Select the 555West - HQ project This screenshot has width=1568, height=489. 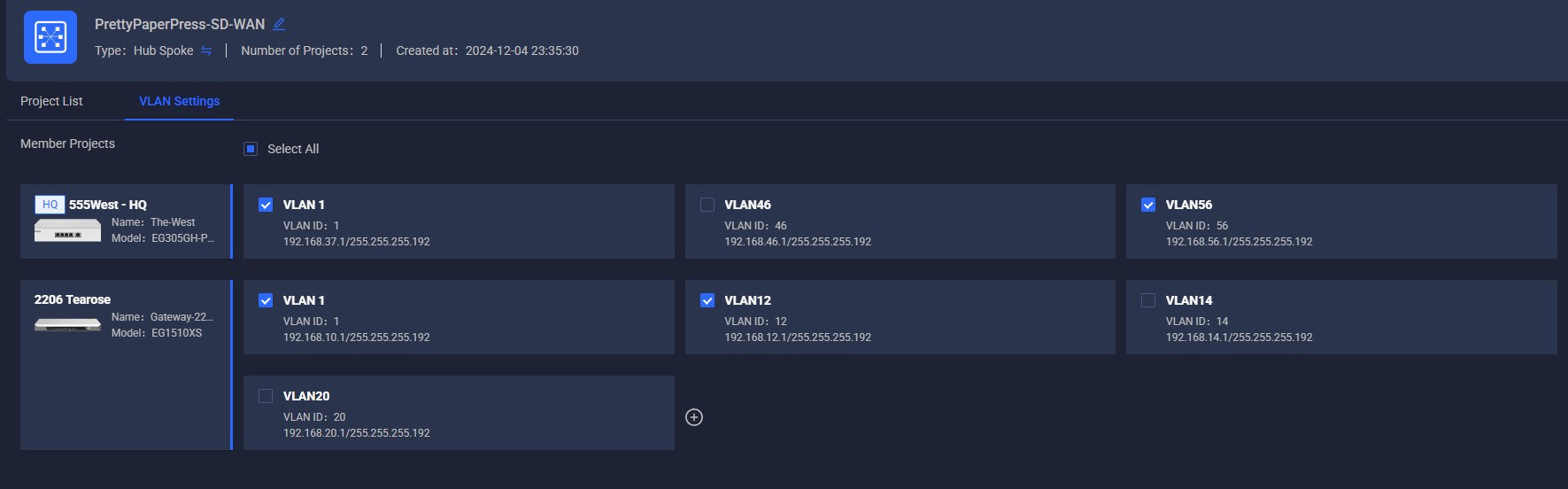tap(125, 221)
